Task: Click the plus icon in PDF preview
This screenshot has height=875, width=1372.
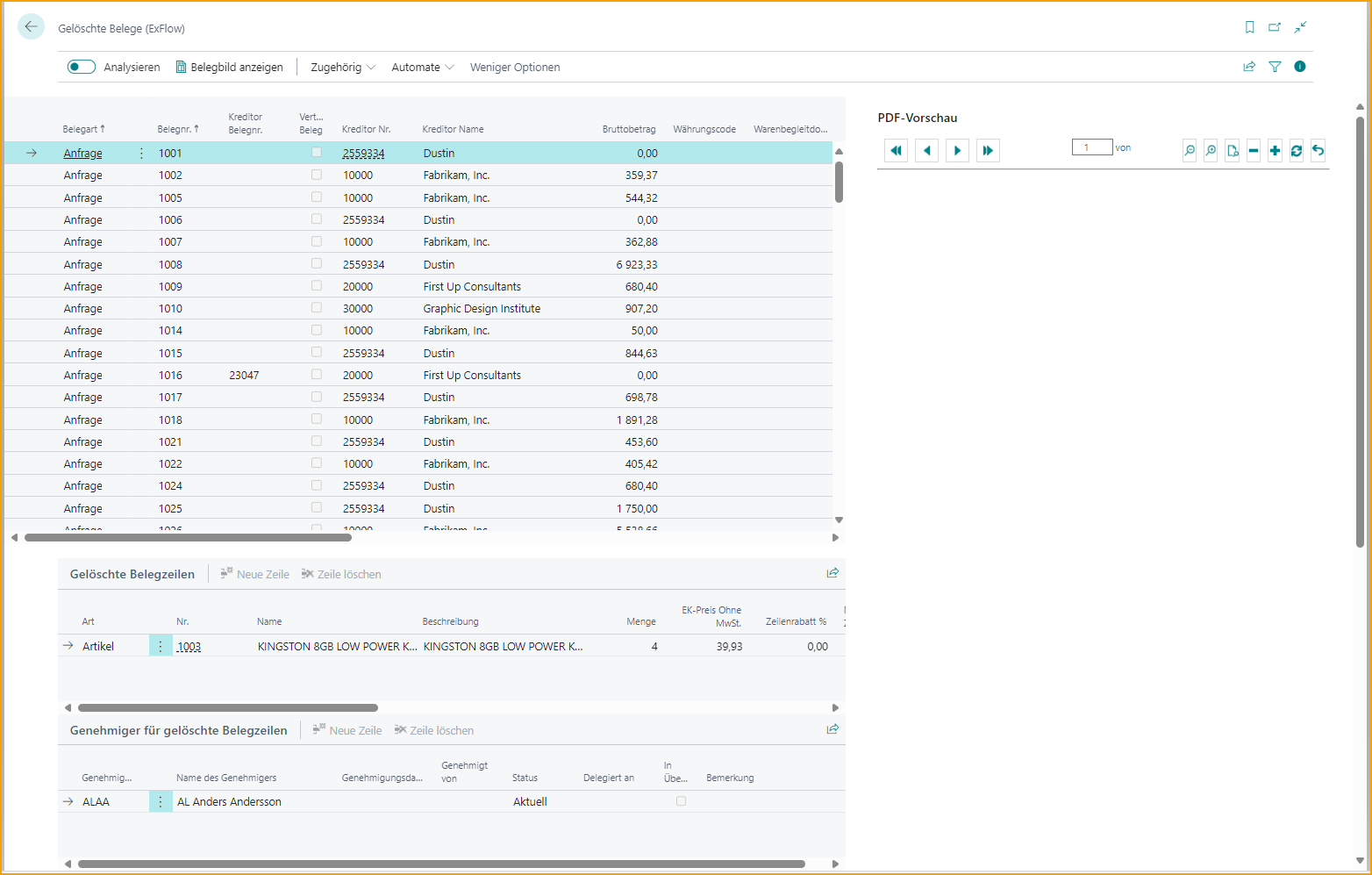Action: (x=1275, y=151)
